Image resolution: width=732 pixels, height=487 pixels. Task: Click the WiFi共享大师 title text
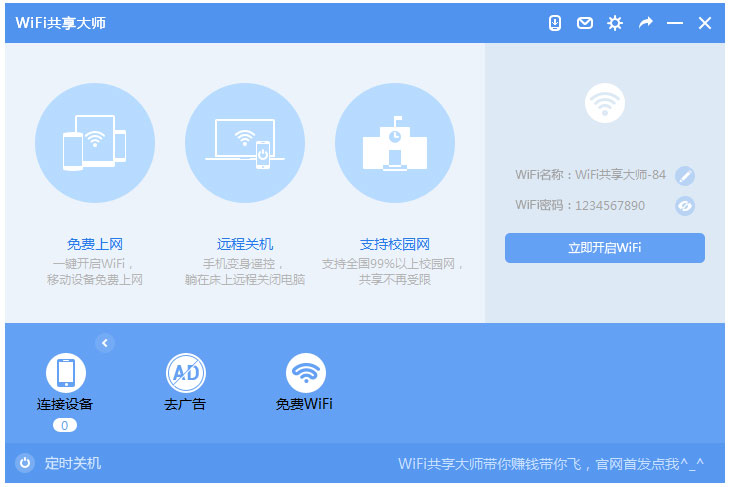point(61,23)
